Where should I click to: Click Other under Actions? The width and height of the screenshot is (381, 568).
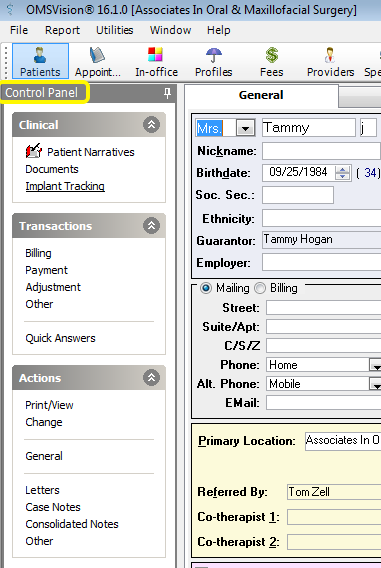(39, 542)
